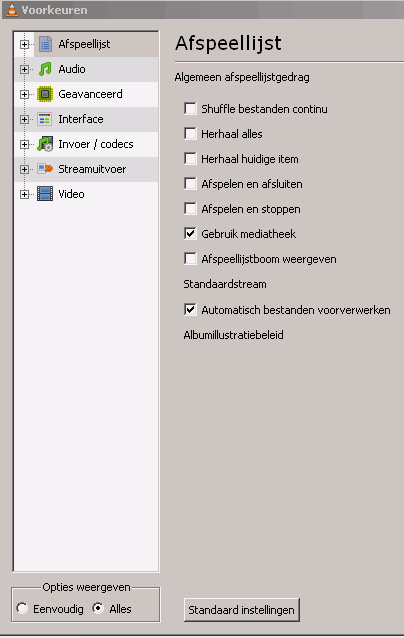Click the Interface window icon
This screenshot has height=638, width=404.
click(x=45, y=119)
